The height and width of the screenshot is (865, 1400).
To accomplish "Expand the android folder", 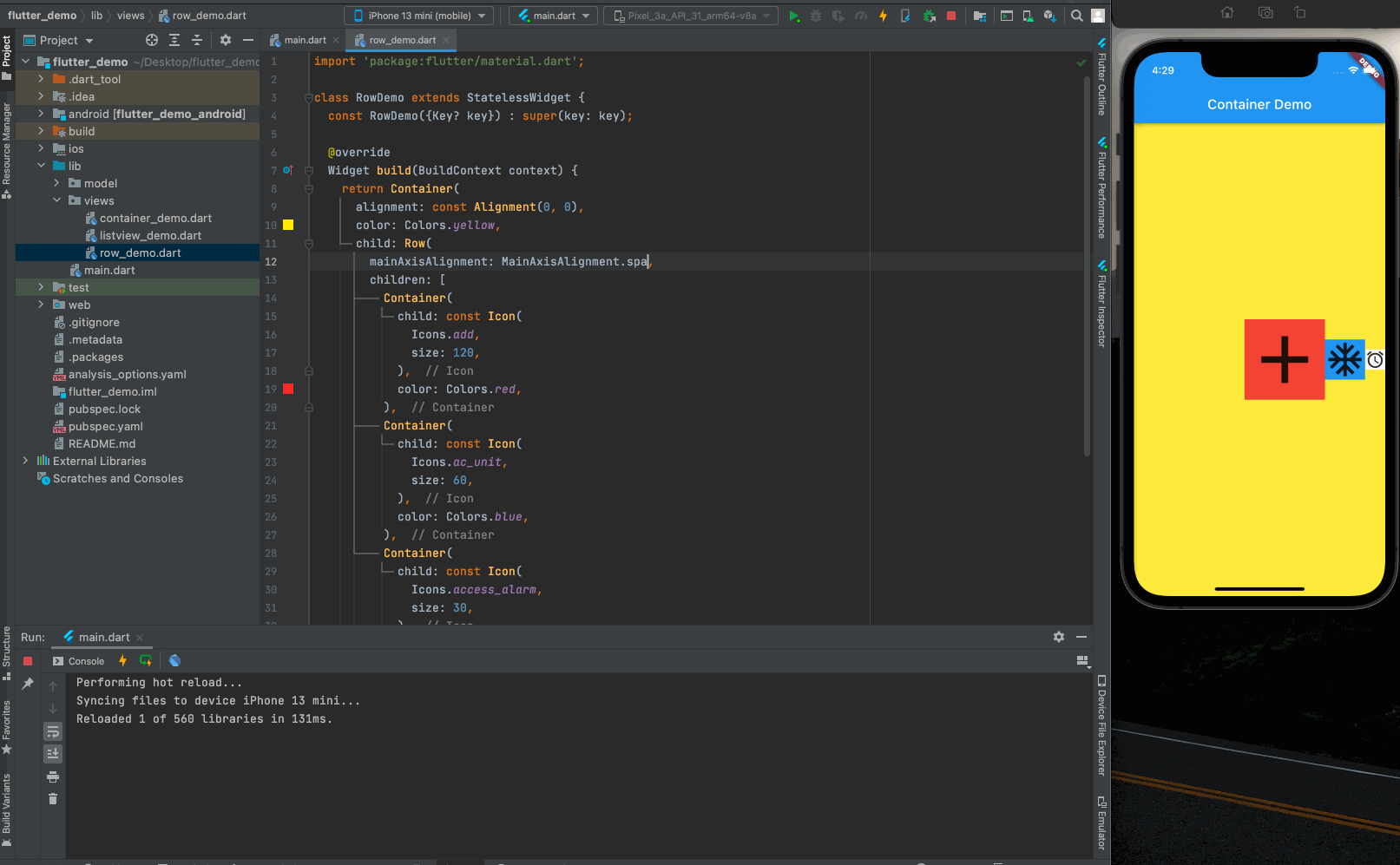I will pos(41,114).
